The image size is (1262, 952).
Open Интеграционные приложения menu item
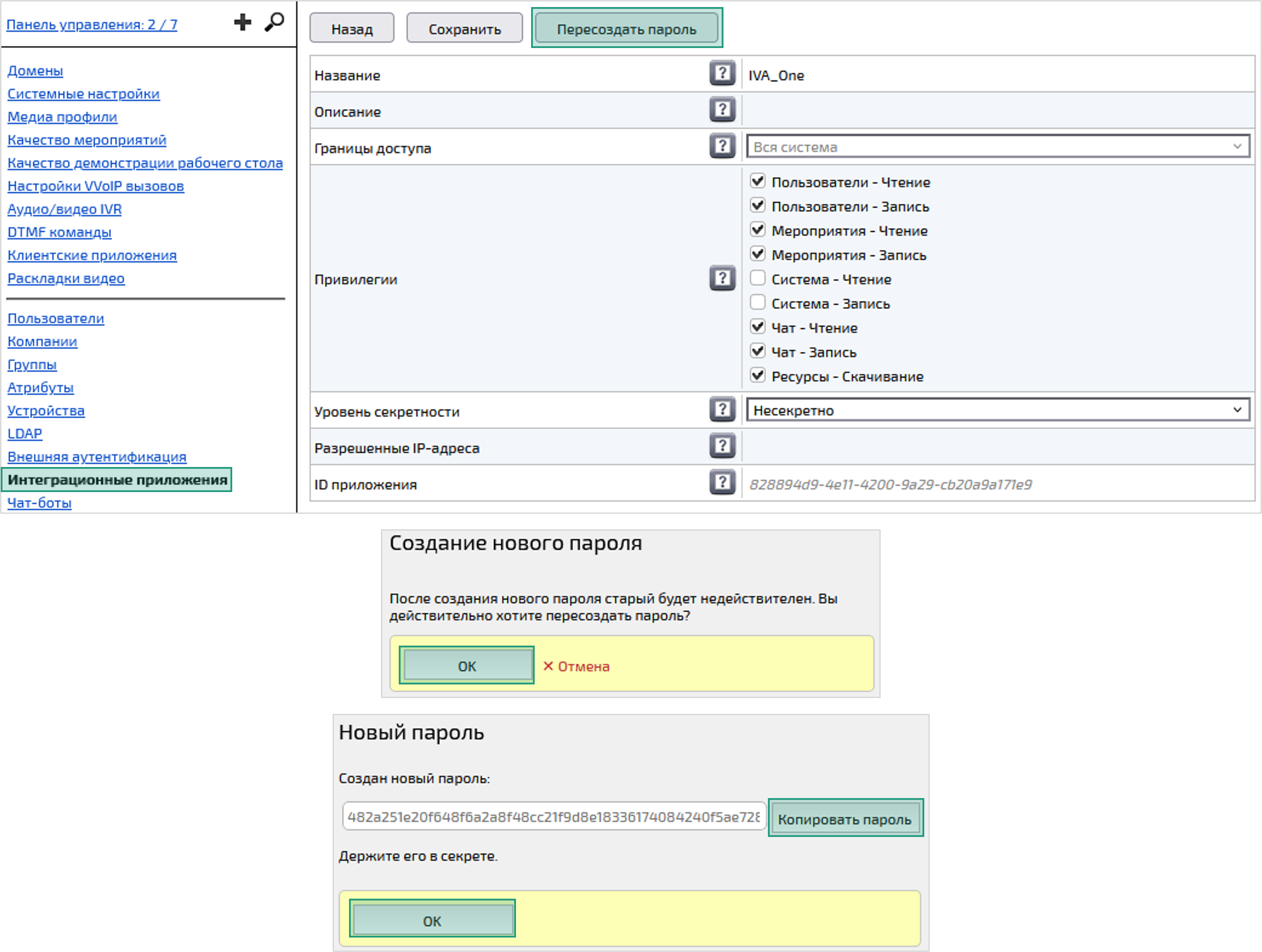tap(117, 480)
